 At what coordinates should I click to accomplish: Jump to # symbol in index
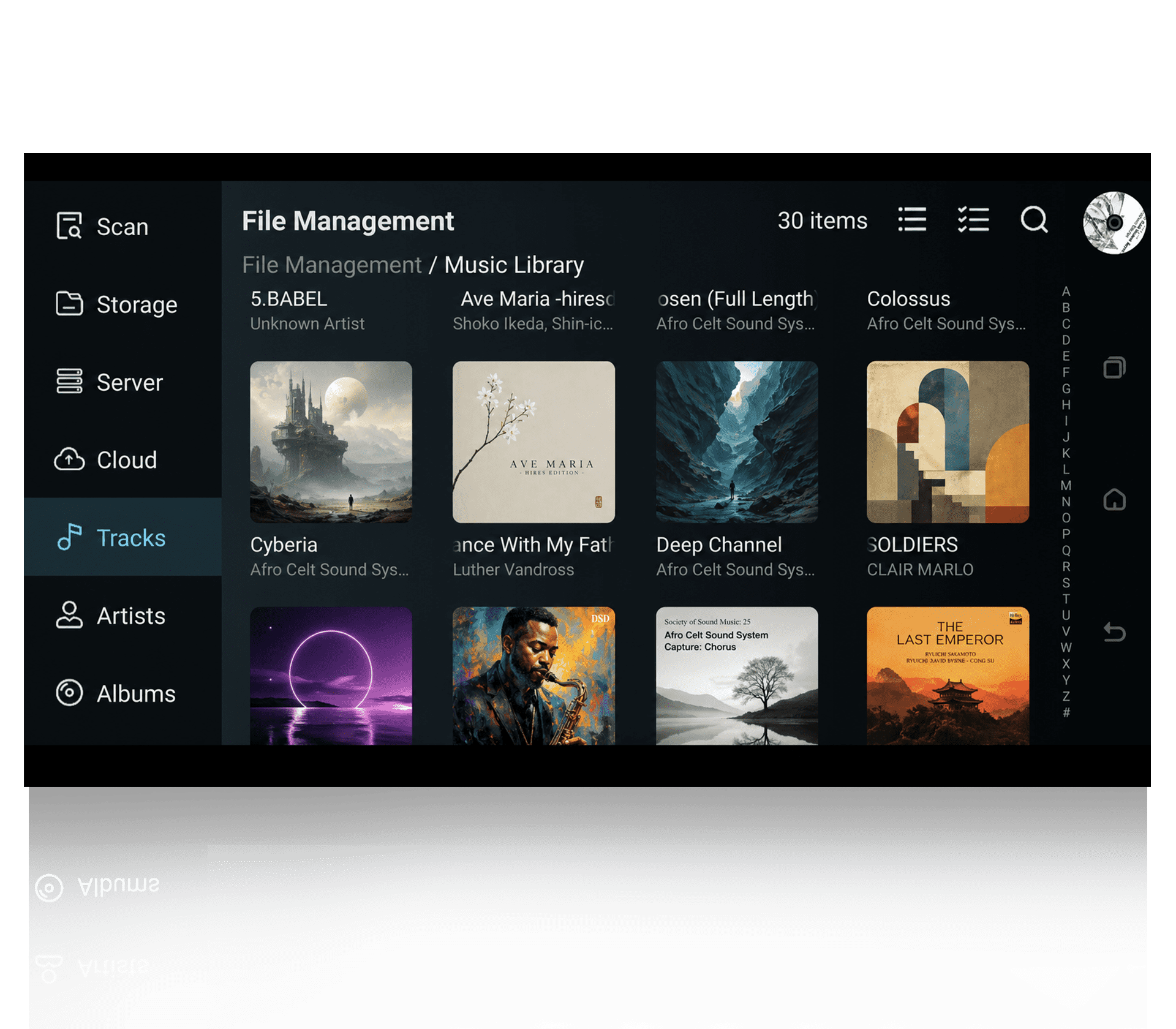tap(1066, 712)
